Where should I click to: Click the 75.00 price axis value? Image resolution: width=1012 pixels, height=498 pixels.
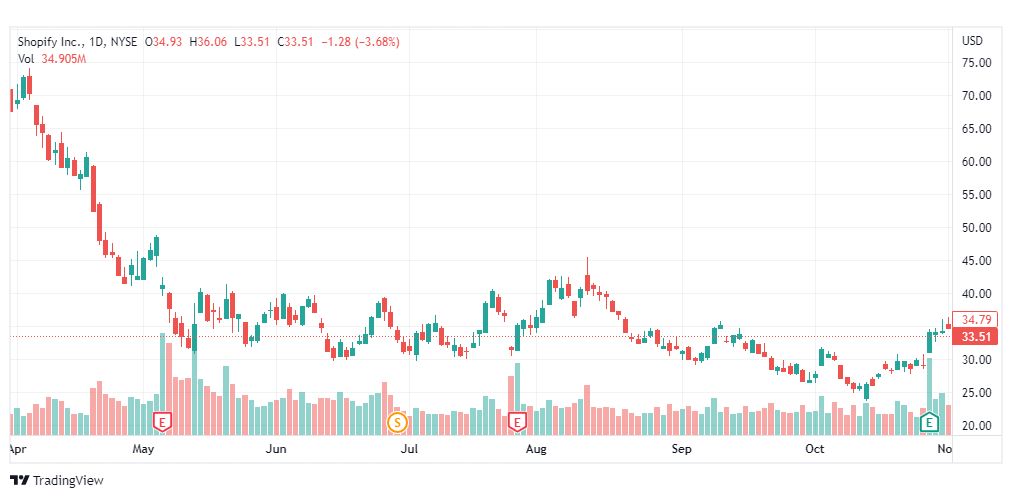[977, 63]
